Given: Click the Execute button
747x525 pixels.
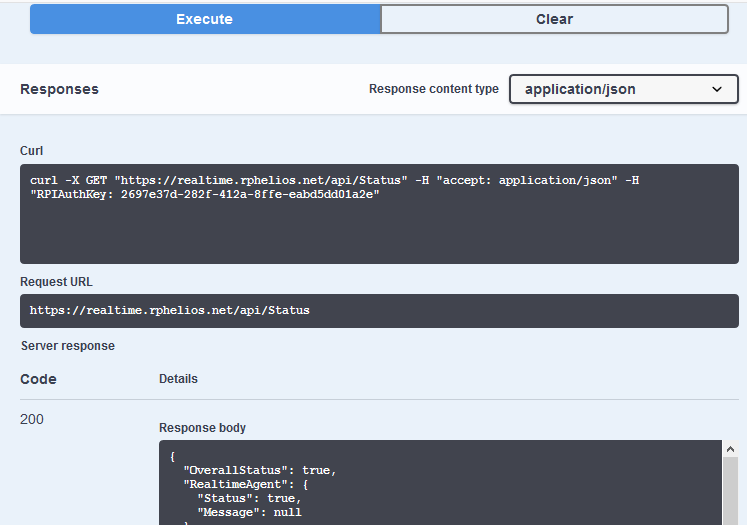Looking at the screenshot, I should click(204, 19).
